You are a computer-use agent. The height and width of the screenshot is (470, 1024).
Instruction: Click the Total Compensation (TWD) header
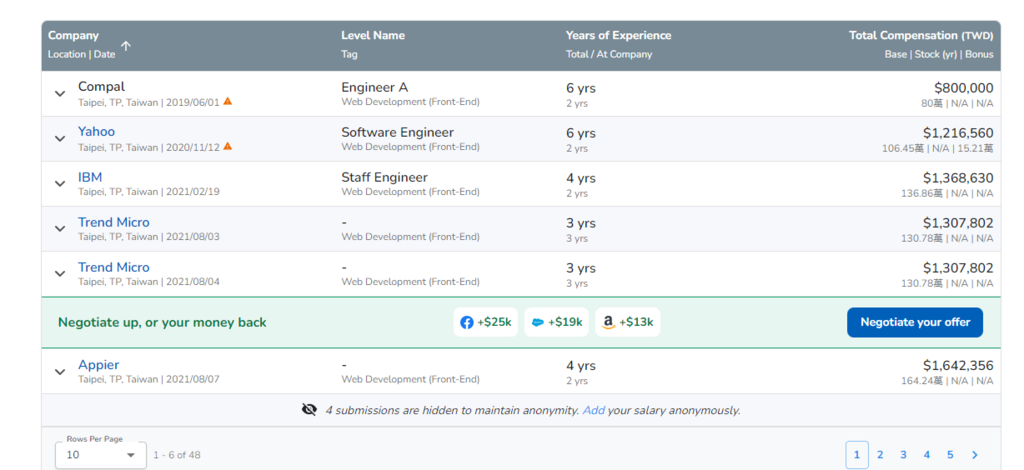(x=921, y=35)
